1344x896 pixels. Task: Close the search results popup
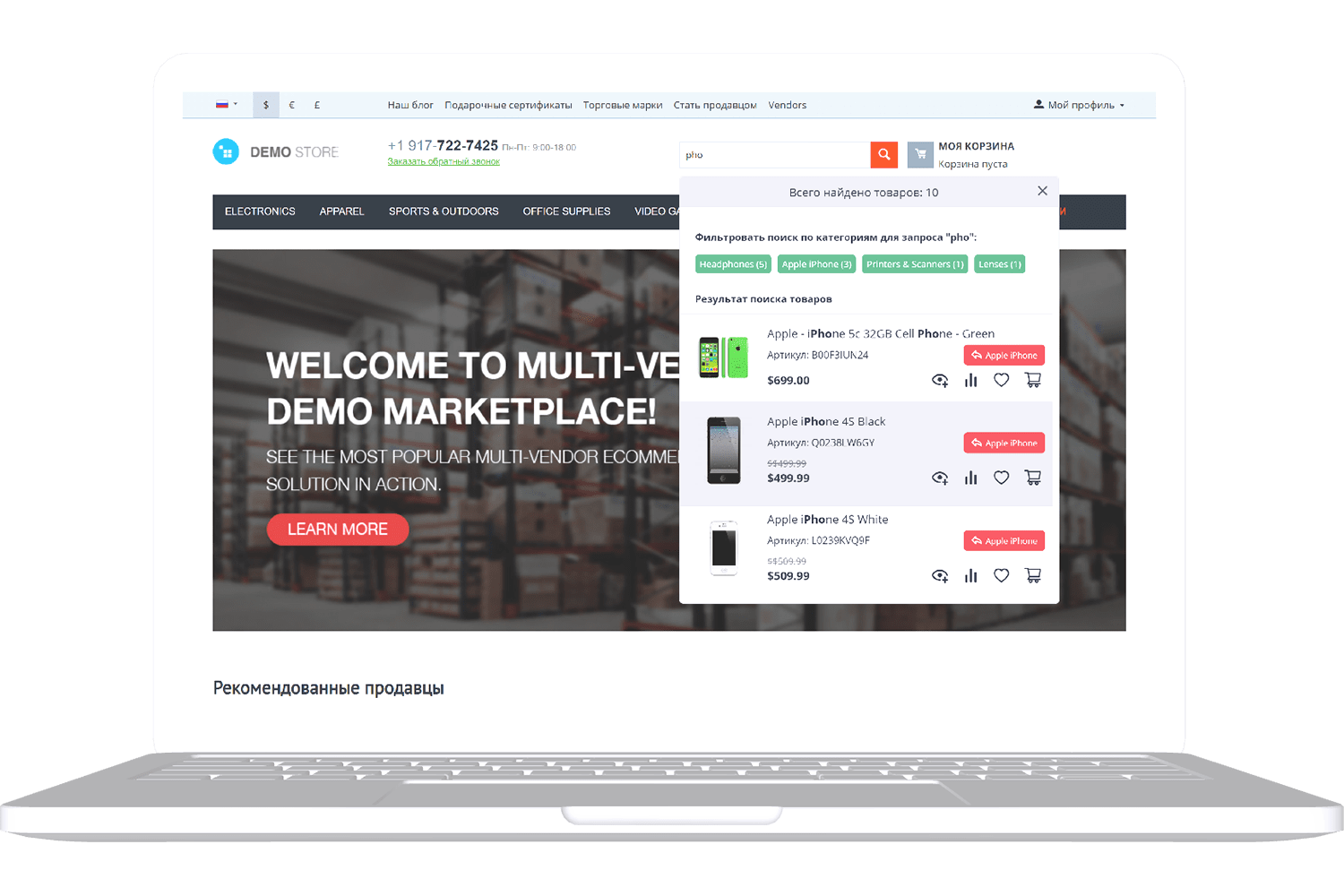coord(1042,191)
